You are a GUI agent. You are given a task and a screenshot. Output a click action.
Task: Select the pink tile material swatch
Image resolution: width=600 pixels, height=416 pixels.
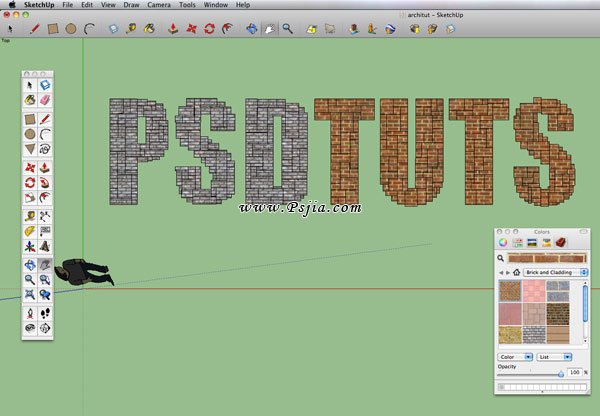(534, 288)
